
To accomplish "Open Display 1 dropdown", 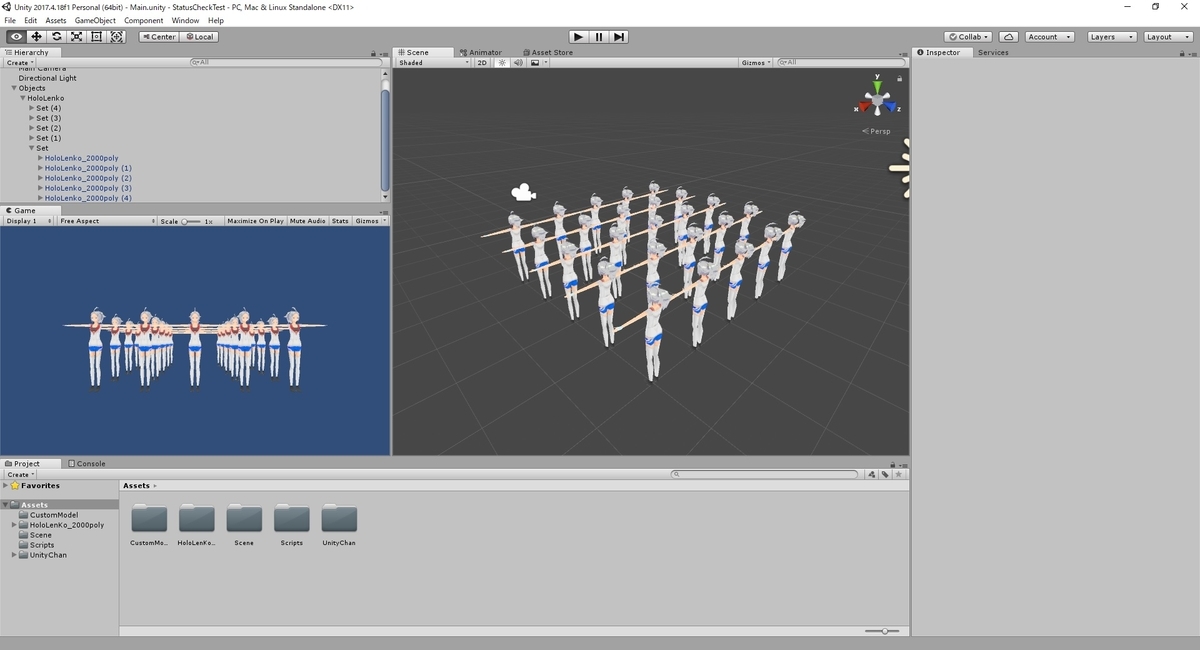I will click(x=28, y=221).
